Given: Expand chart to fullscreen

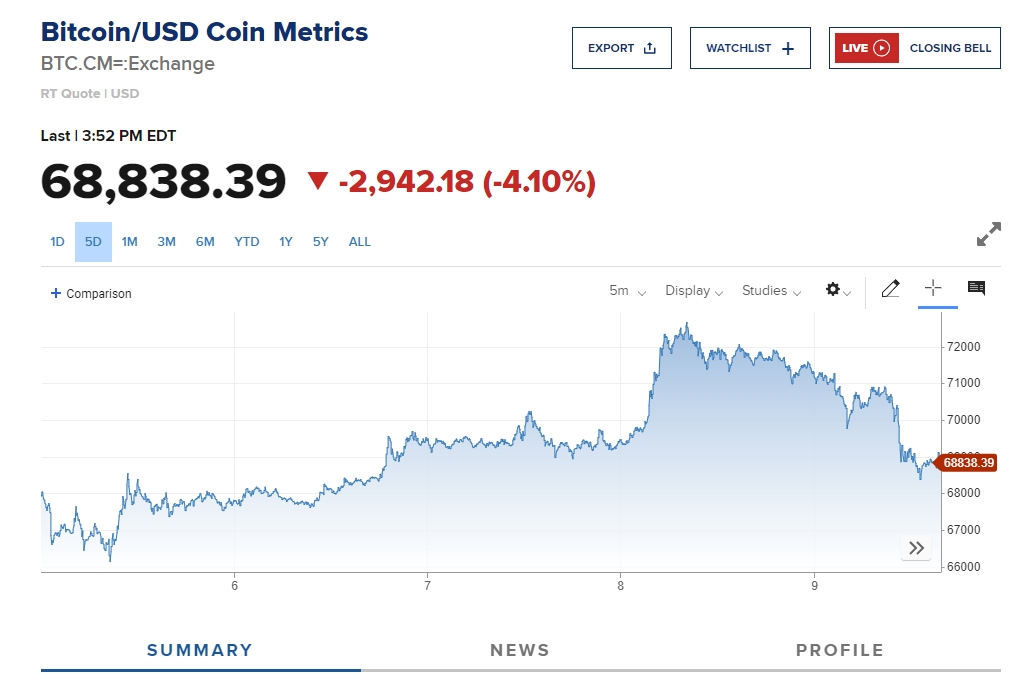Looking at the screenshot, I should click(988, 235).
